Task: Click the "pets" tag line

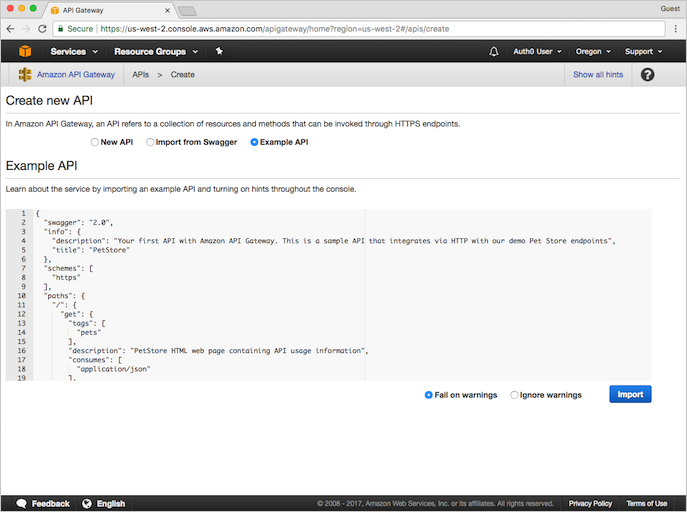Action: click(89, 333)
